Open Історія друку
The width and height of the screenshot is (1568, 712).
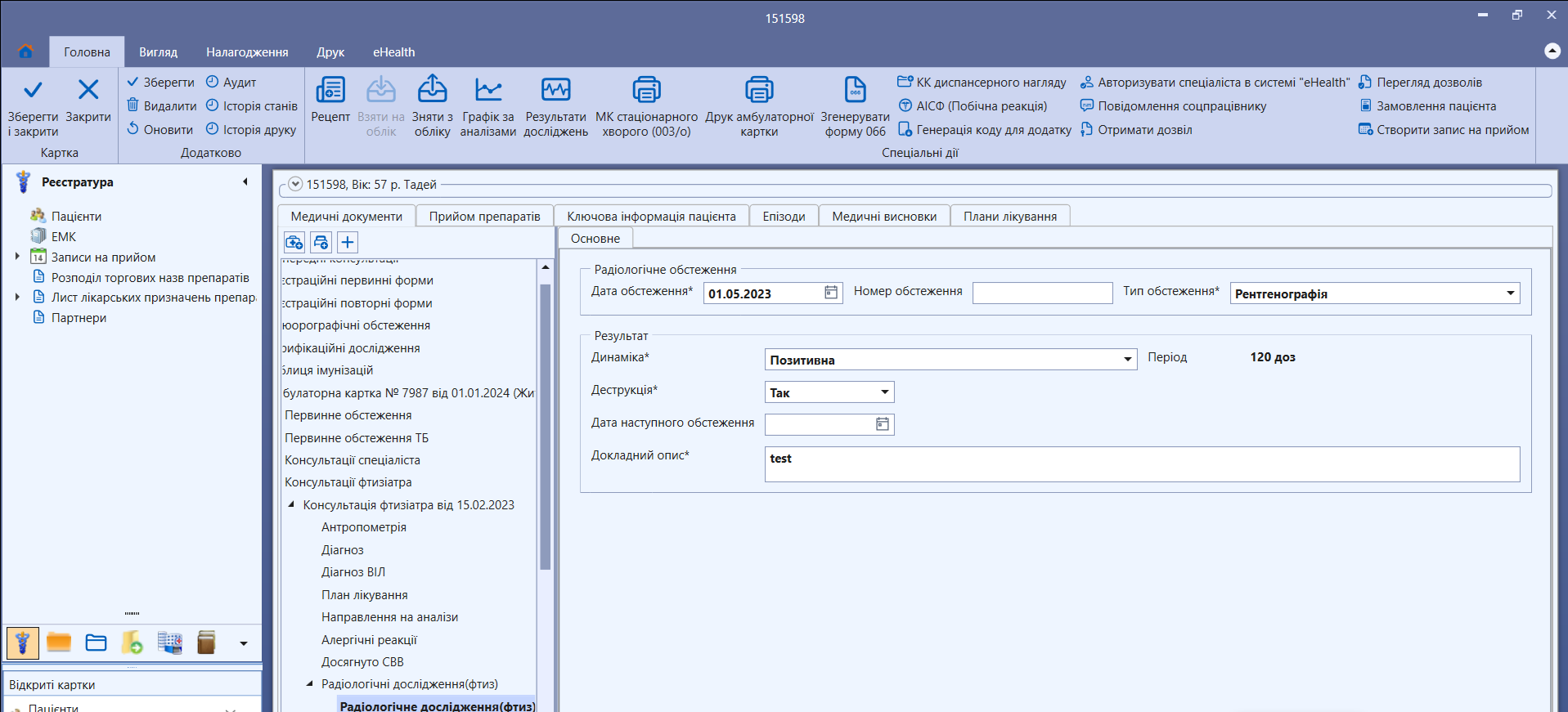pos(250,129)
